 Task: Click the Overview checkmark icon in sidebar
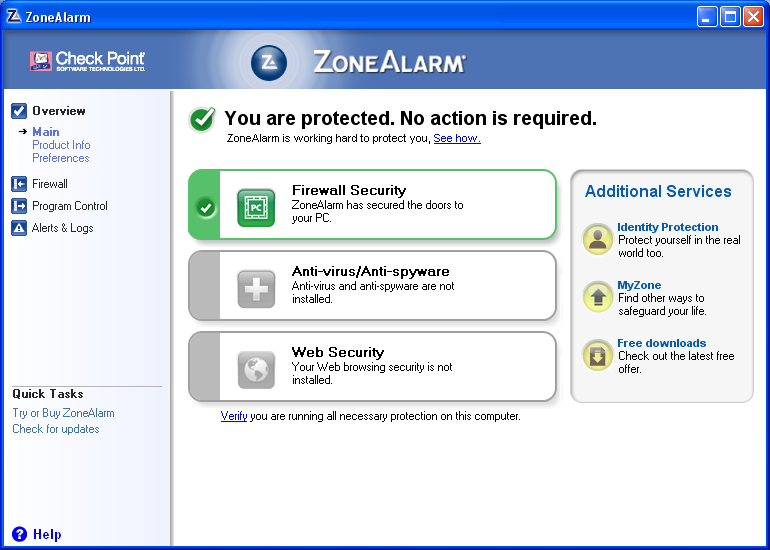coord(19,111)
